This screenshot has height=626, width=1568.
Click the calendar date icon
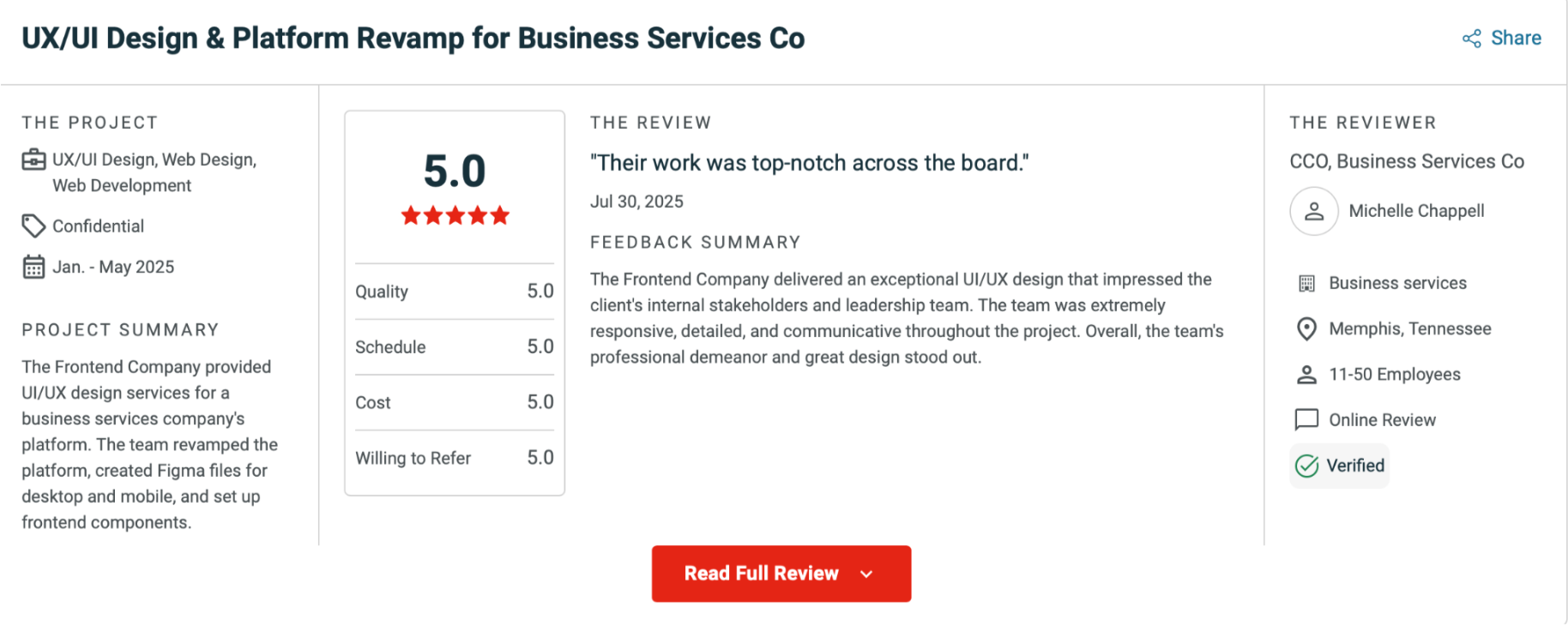(x=33, y=268)
